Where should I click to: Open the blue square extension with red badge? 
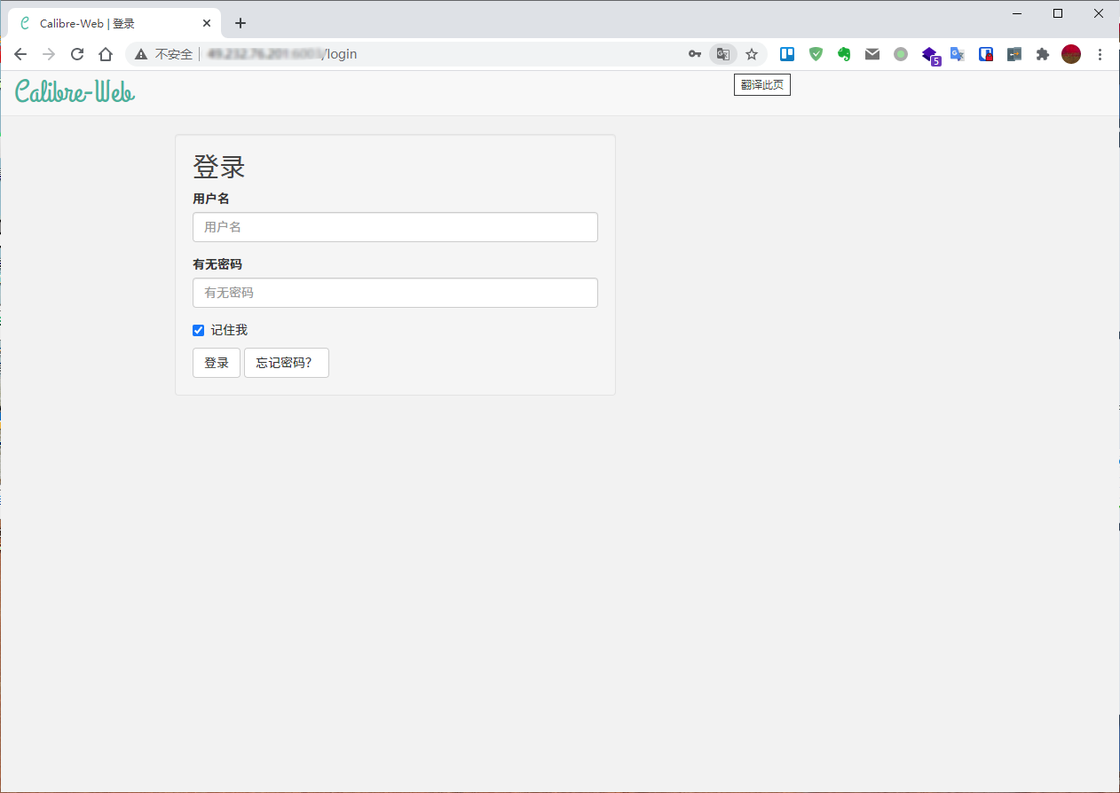[986, 54]
